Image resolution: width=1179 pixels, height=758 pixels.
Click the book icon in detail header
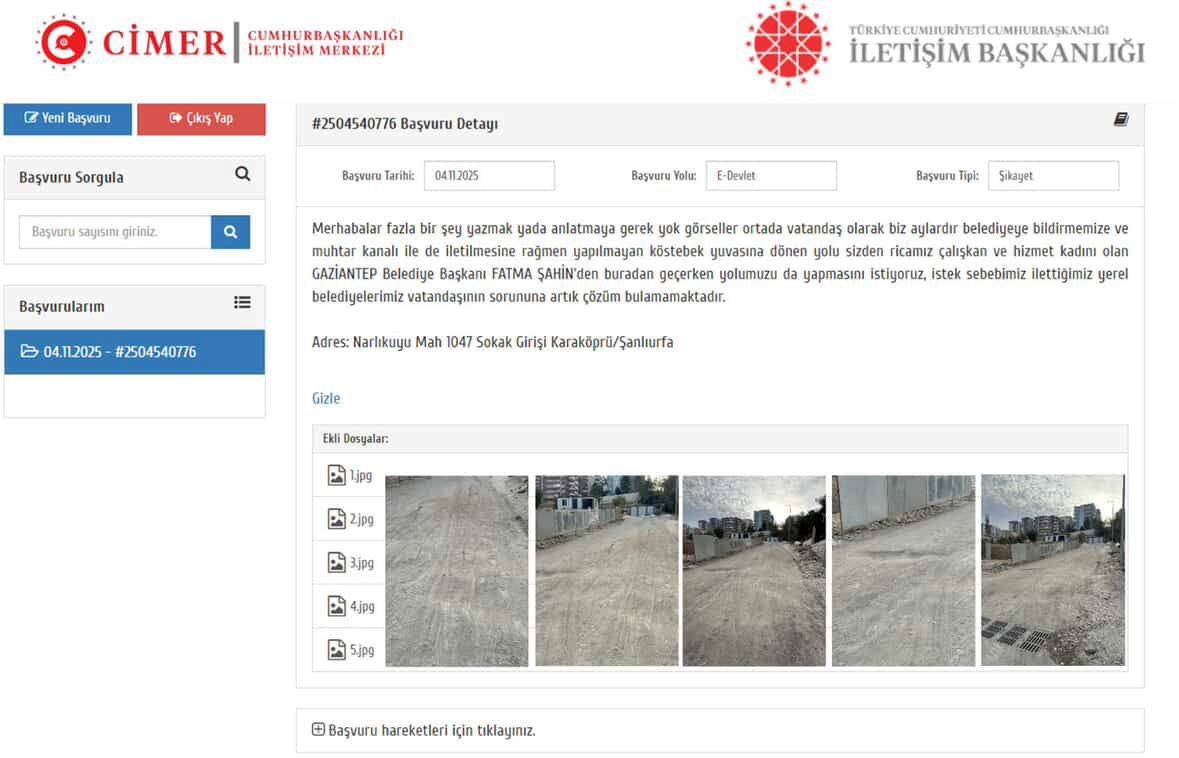pos(1120,119)
